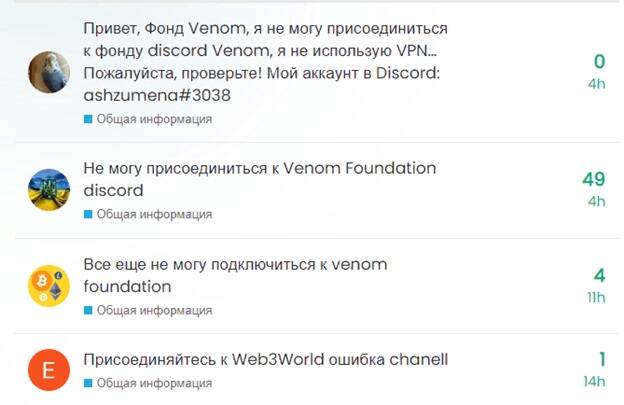The width and height of the screenshot is (624, 405).
Task: Open the blue-yellow trident avatar profile
Action: tap(47, 190)
